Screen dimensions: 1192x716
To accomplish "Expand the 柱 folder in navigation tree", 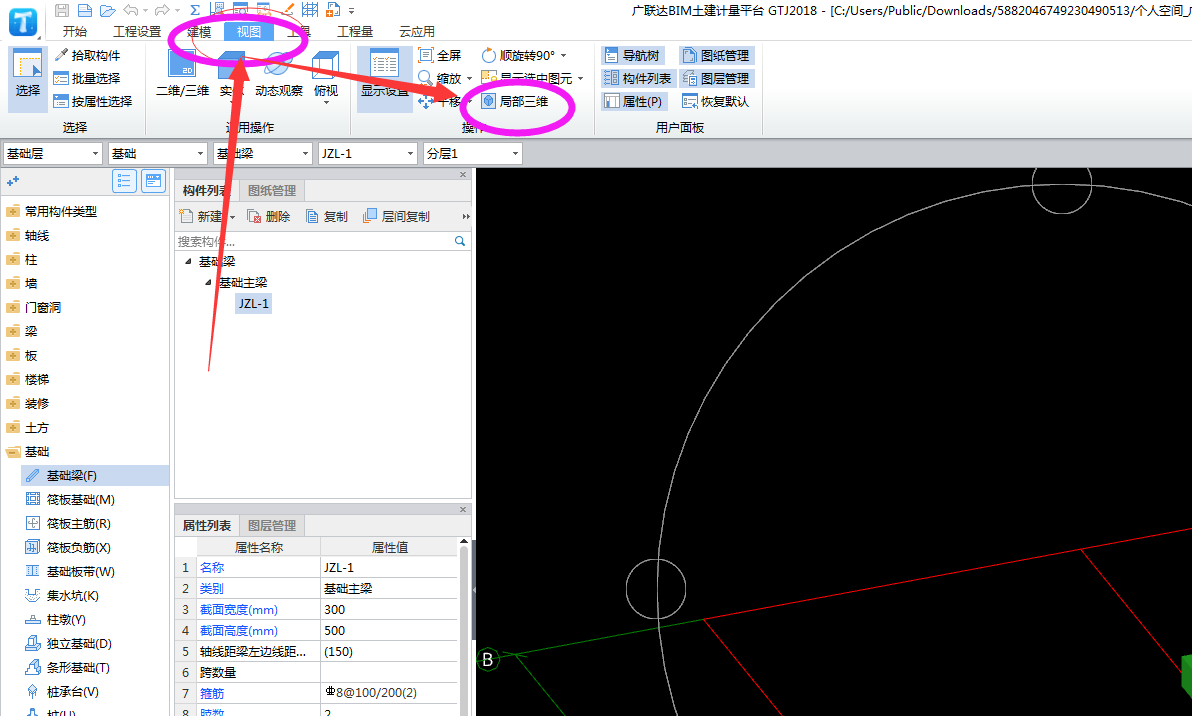I will click(x=13, y=259).
